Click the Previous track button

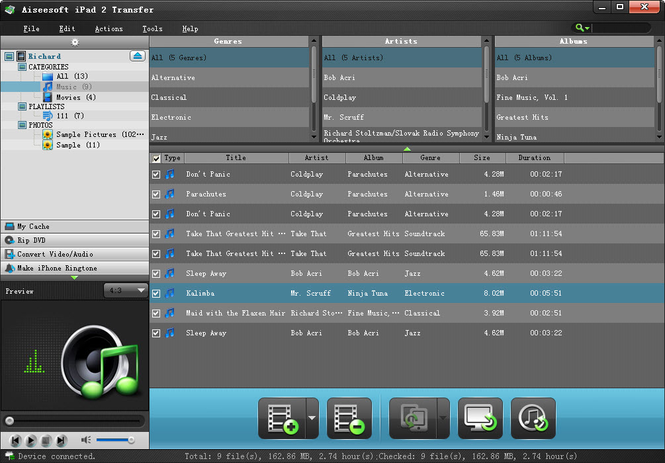pos(15,441)
